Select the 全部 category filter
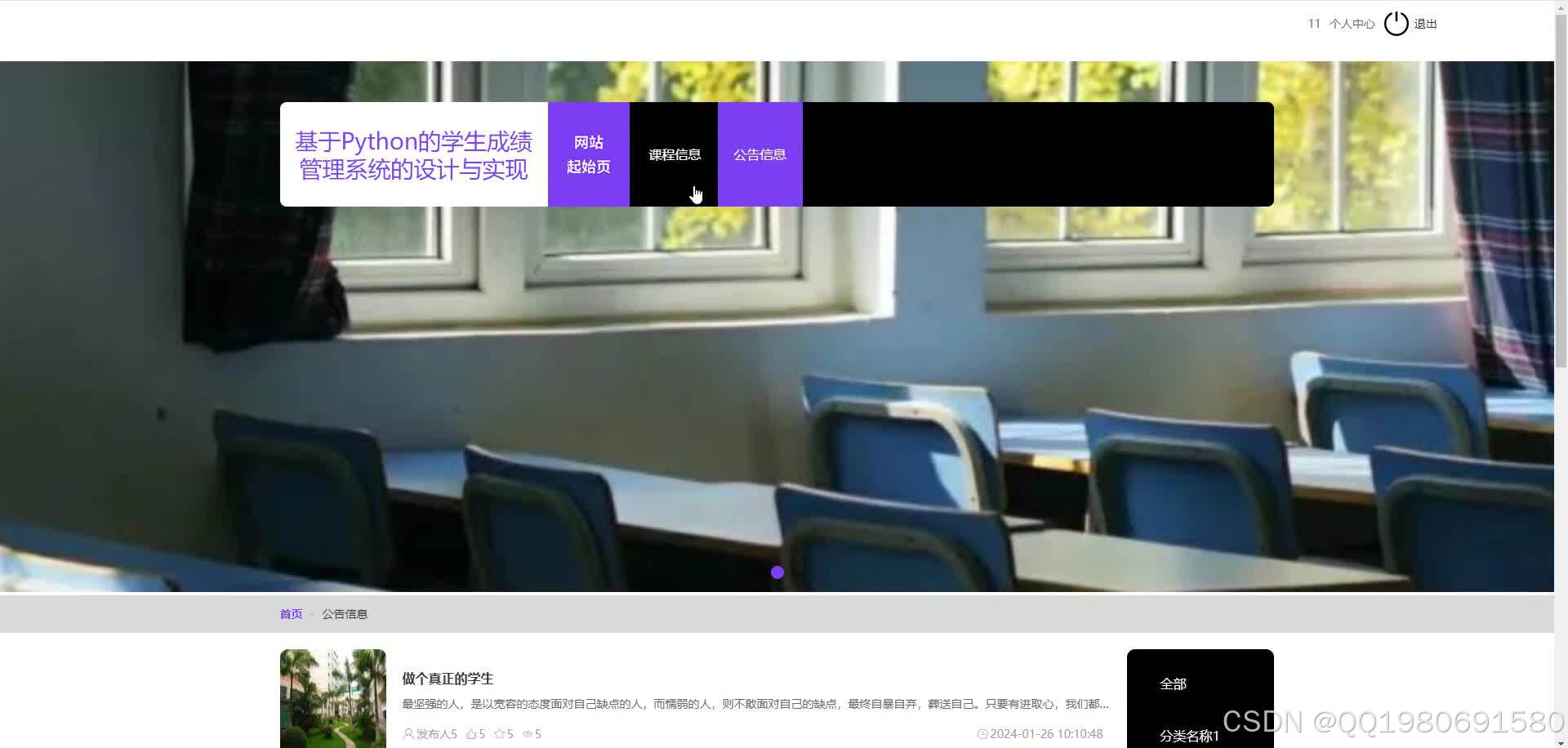The width and height of the screenshot is (1568, 748). pos(1174,684)
